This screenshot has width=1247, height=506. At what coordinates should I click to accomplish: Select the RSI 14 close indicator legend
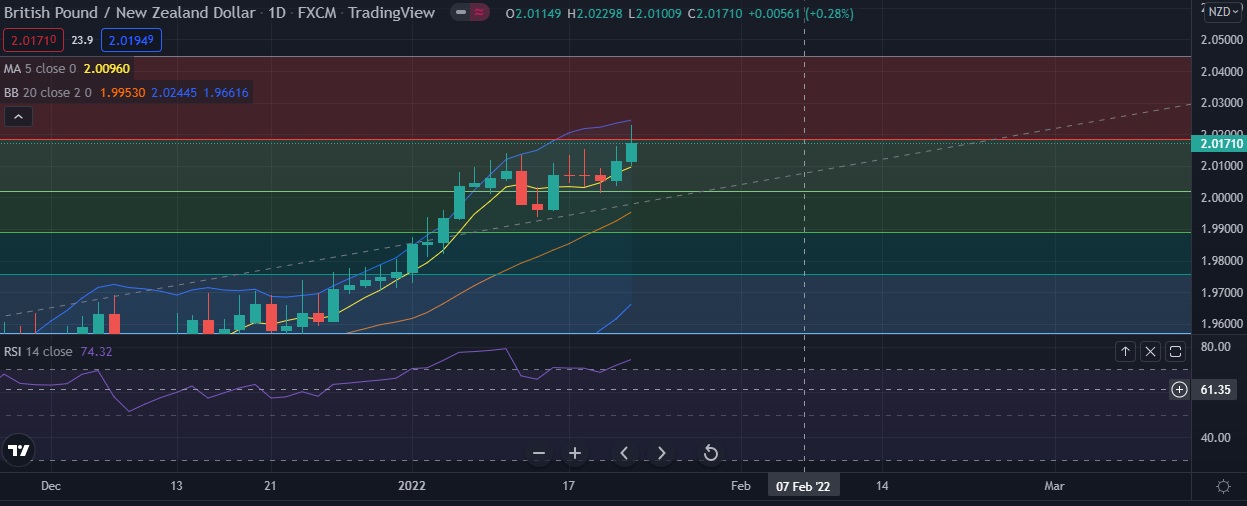coord(38,351)
